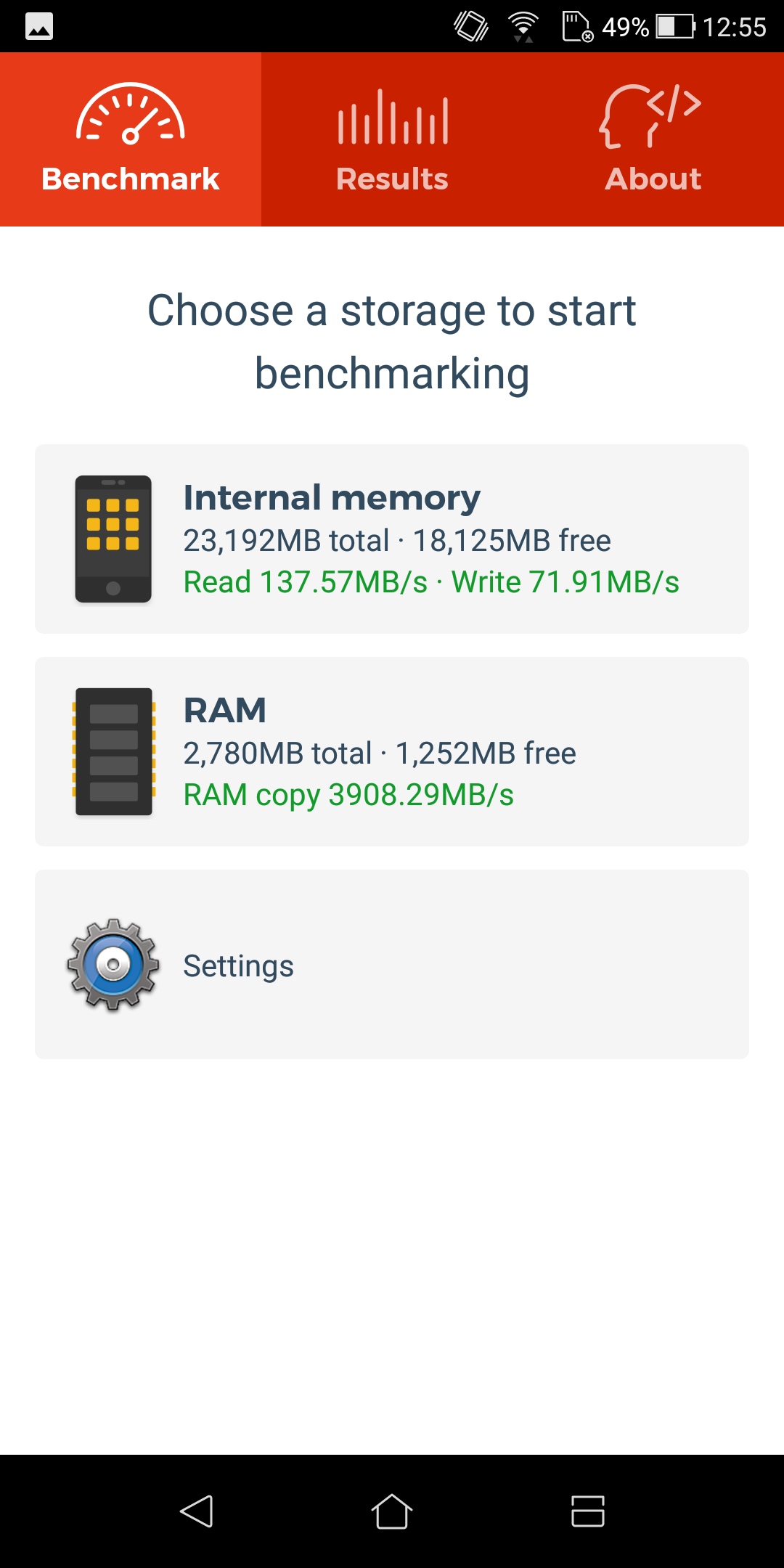Screen dimensions: 784x1568
Task: Tap the RAM chip icon
Action: (x=113, y=751)
